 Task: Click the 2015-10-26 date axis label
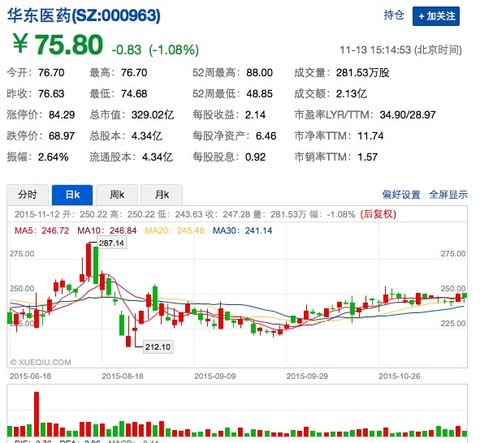399,376
